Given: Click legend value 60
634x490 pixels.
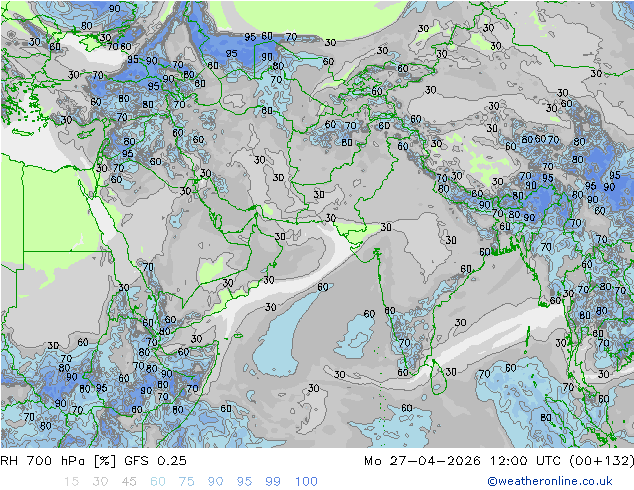Looking at the screenshot, I should pos(158,482).
